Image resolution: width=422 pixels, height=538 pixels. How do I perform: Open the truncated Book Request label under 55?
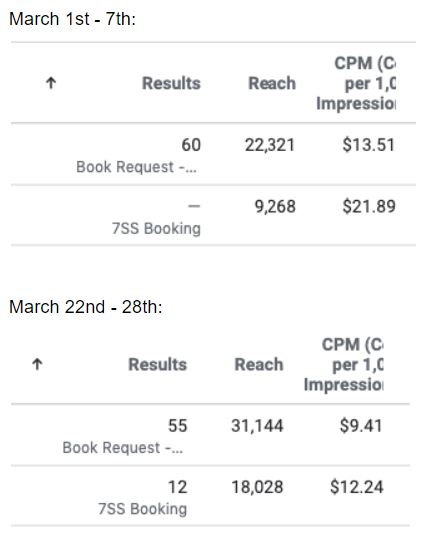tap(123, 448)
